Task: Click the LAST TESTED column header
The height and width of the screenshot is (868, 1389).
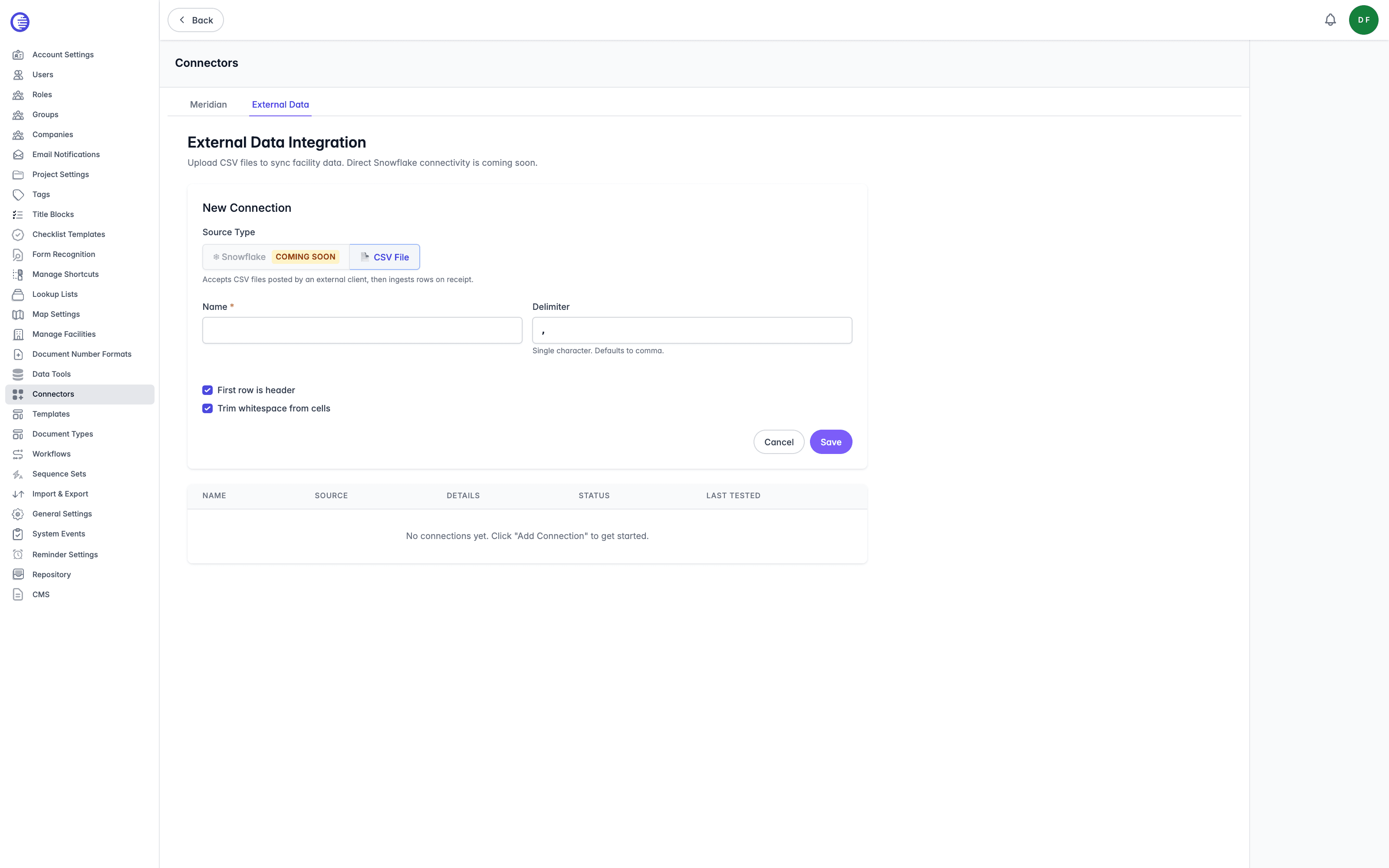Action: coord(733,496)
